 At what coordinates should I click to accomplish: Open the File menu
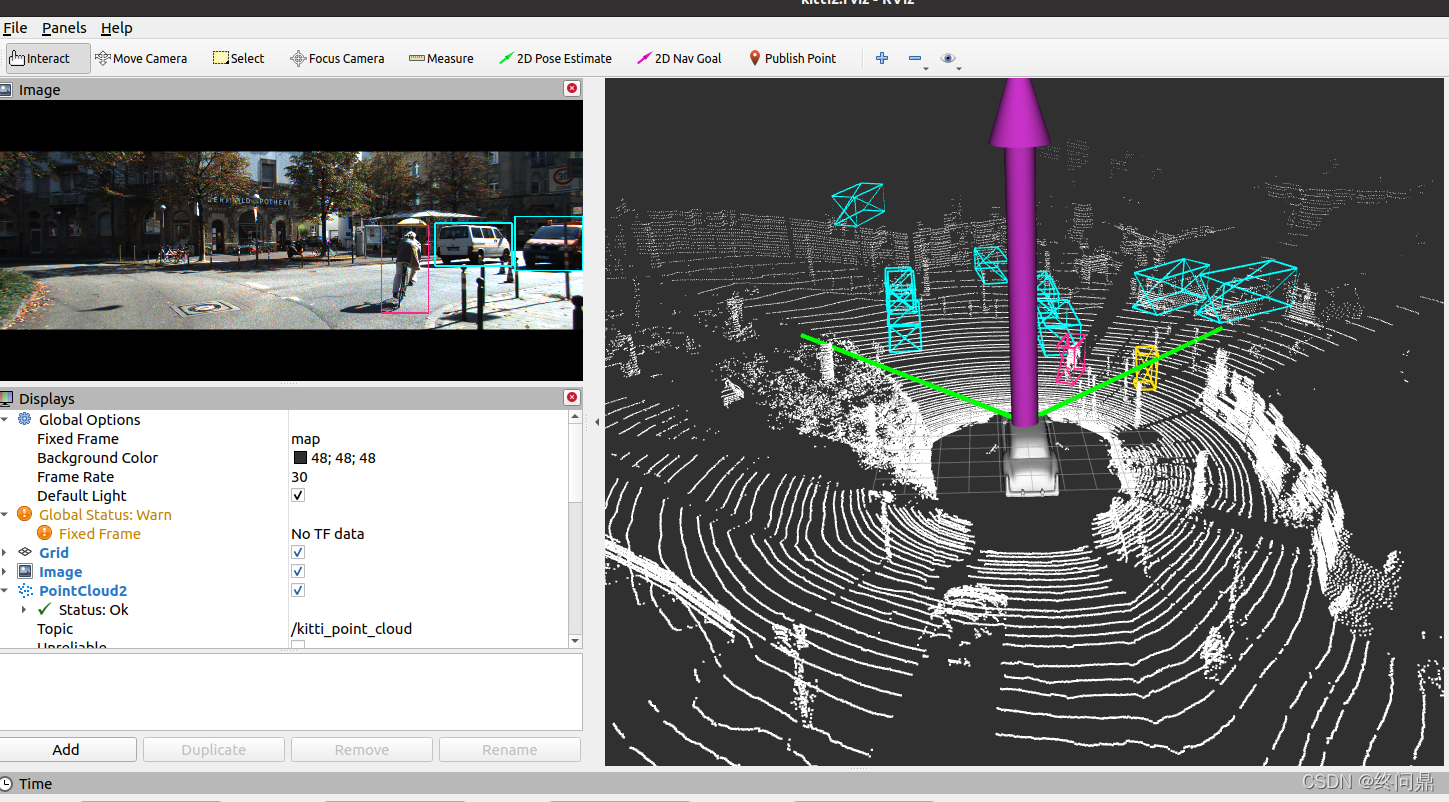(x=15, y=28)
